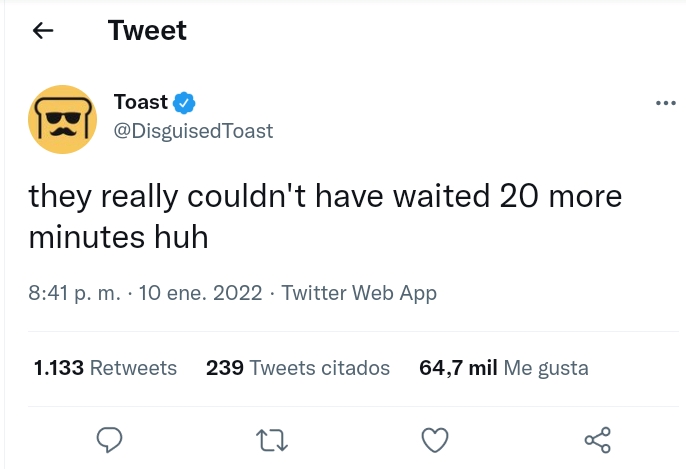Open the share tweet icon
This screenshot has width=686, height=469.
596,439
